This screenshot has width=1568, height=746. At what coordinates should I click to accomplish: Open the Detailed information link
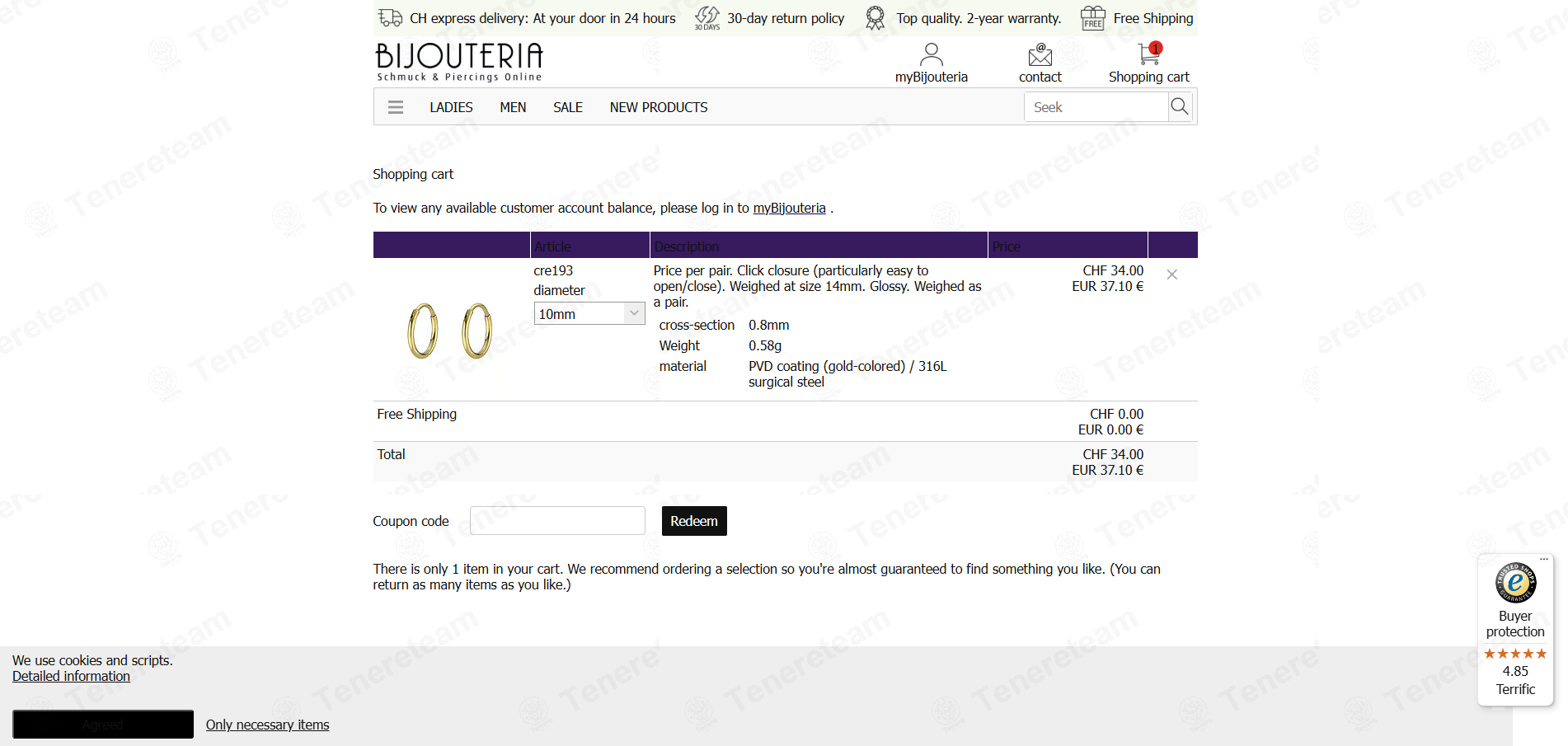(x=71, y=676)
